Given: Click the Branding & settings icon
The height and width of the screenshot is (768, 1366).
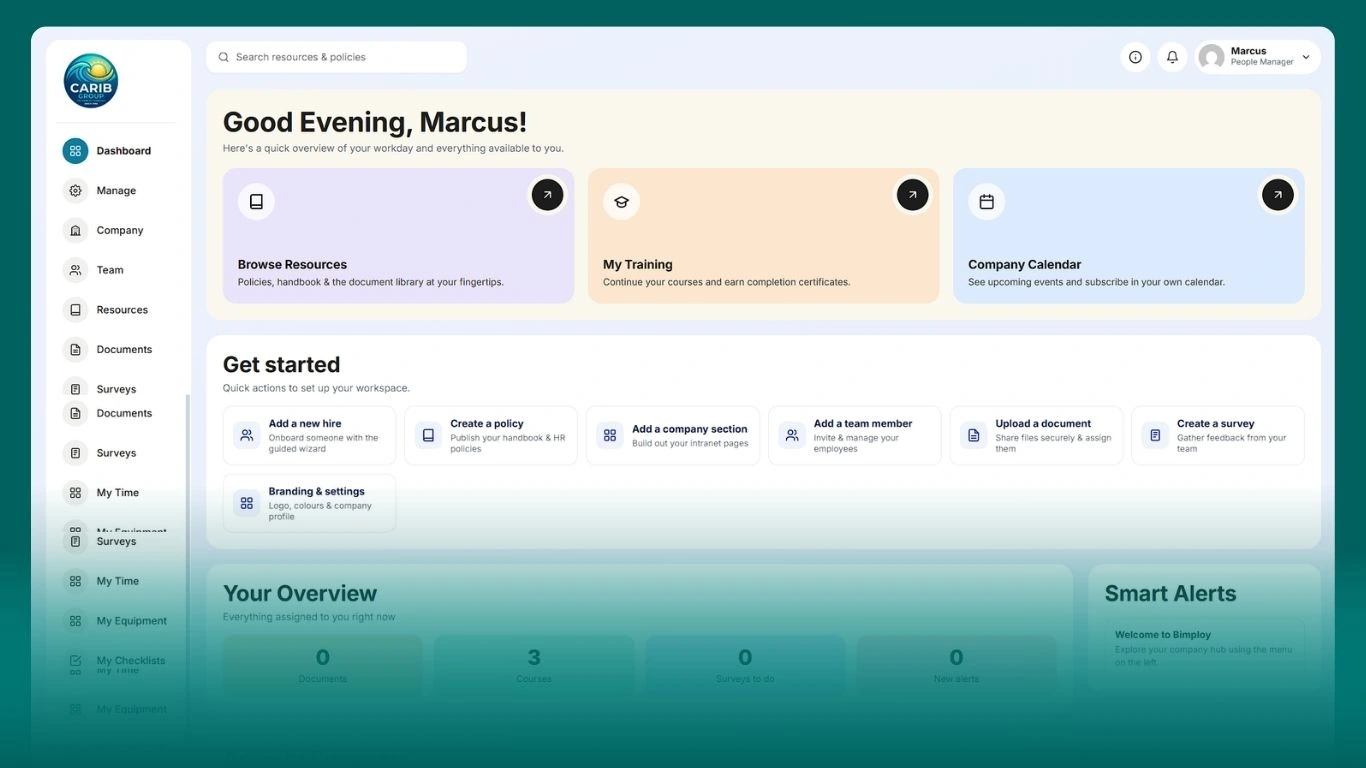Looking at the screenshot, I should point(246,503).
